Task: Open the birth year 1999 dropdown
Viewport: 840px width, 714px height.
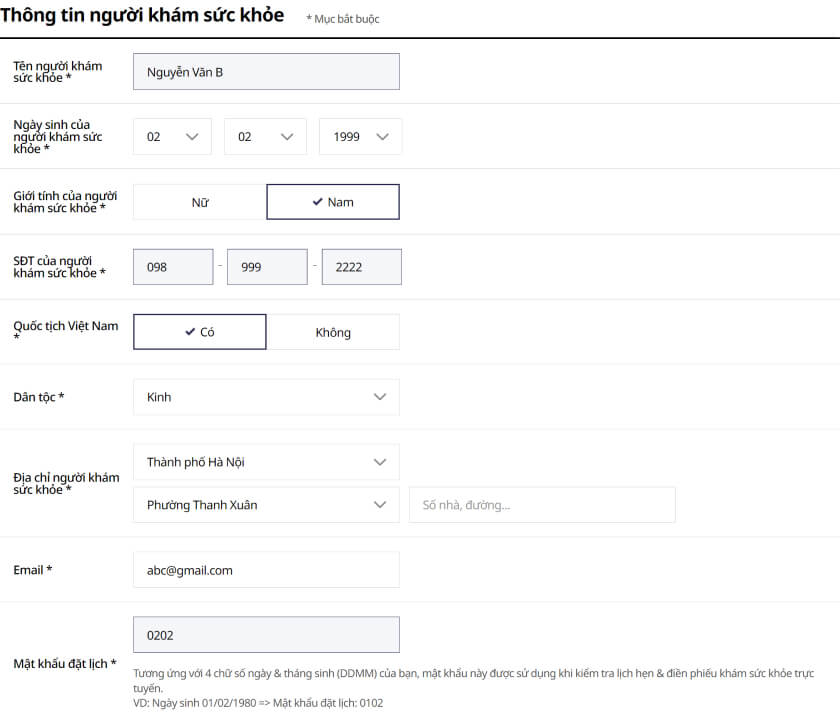Action: [360, 137]
